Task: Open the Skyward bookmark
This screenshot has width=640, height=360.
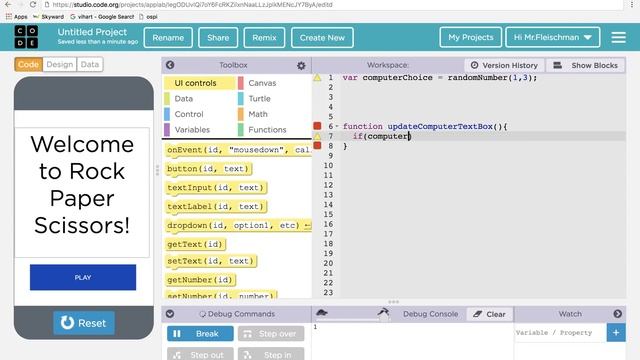Action: 48,17
